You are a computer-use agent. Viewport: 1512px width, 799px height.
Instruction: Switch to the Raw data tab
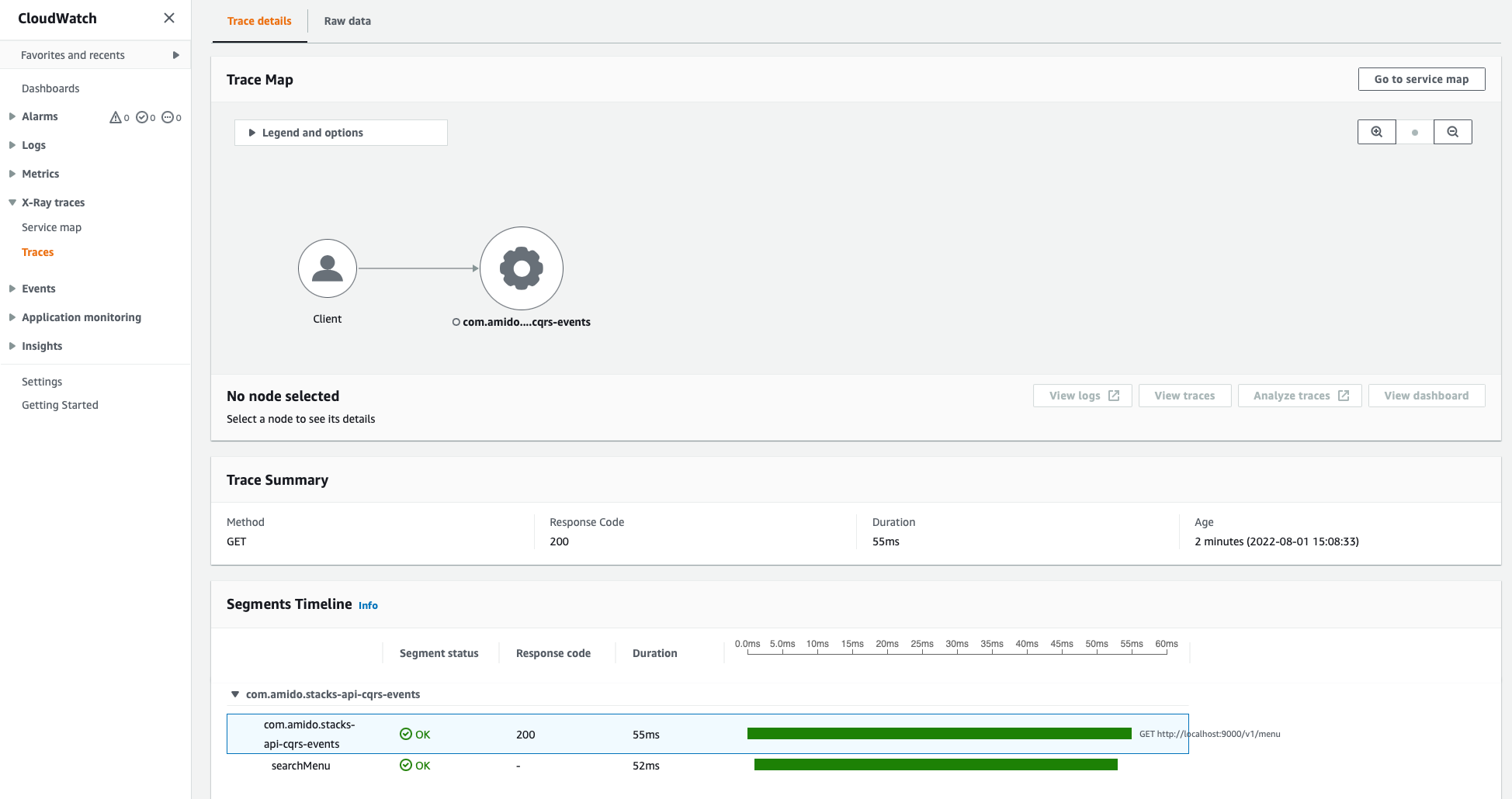click(x=348, y=21)
